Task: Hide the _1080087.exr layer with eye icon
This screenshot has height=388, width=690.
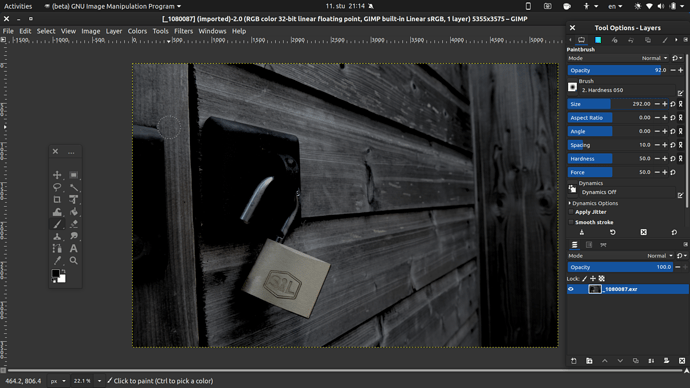Action: tap(571, 289)
